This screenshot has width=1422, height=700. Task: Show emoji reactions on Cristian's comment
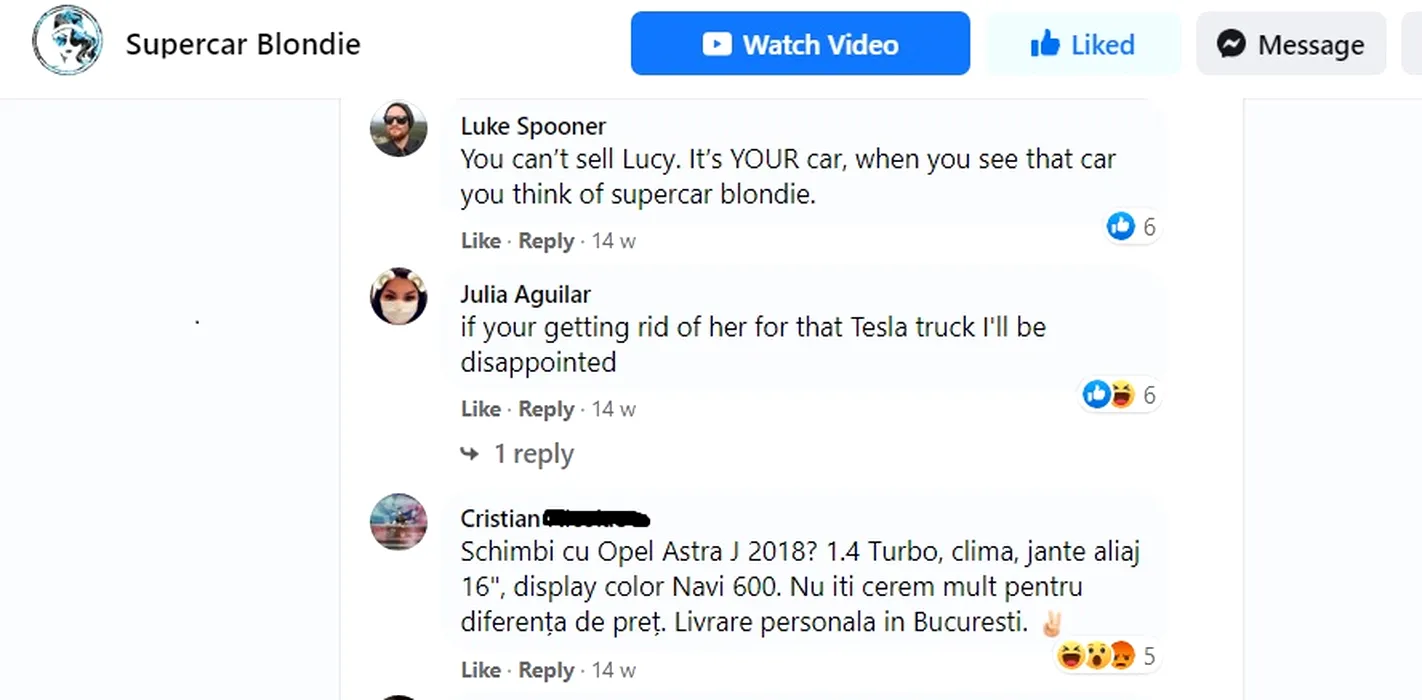pos(1106,656)
